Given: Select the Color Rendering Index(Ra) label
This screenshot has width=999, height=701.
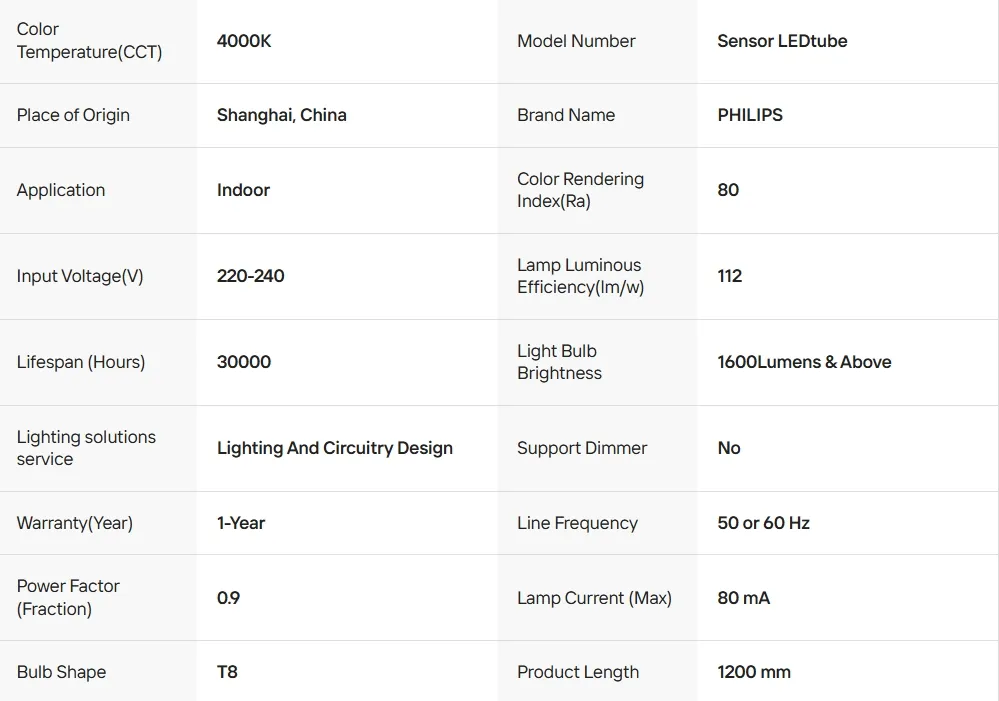Looking at the screenshot, I should click(580, 190).
